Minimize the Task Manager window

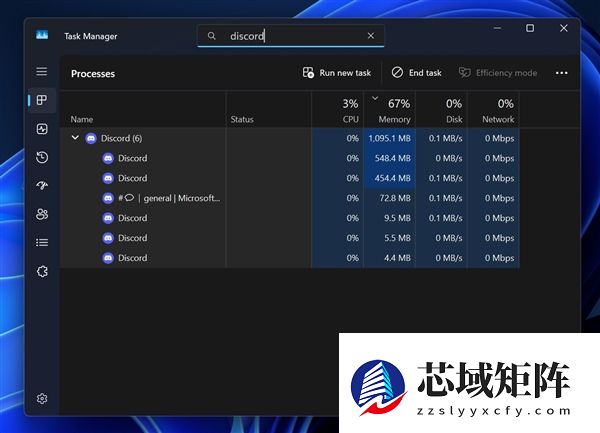(497, 28)
